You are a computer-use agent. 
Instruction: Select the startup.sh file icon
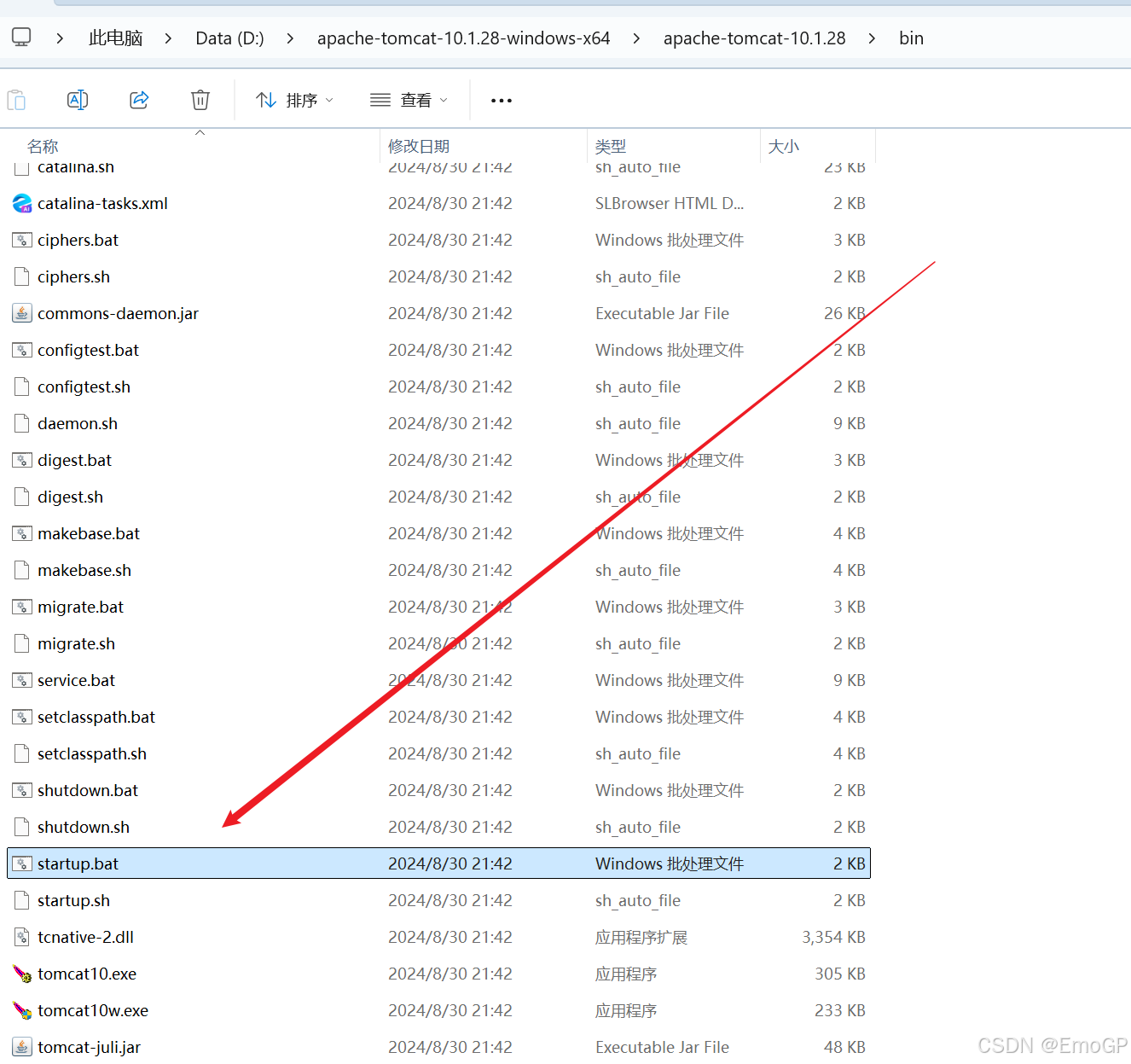pyautogui.click(x=22, y=900)
